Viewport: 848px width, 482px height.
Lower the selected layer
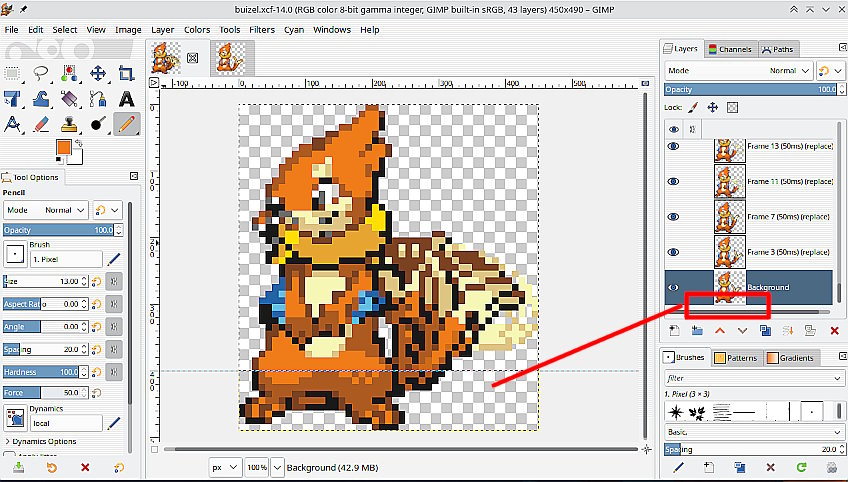click(x=743, y=331)
